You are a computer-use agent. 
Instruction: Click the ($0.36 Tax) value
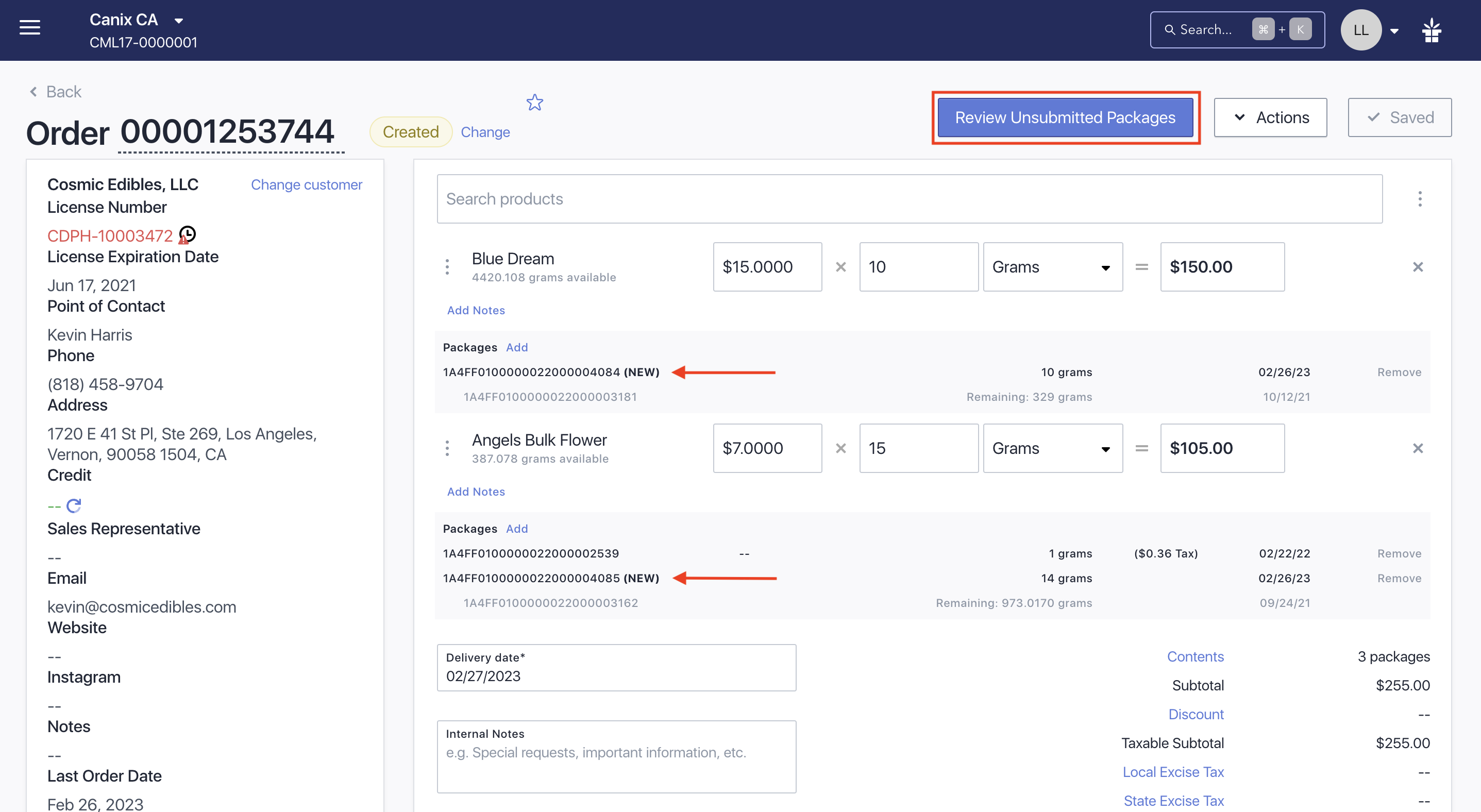click(x=1166, y=553)
